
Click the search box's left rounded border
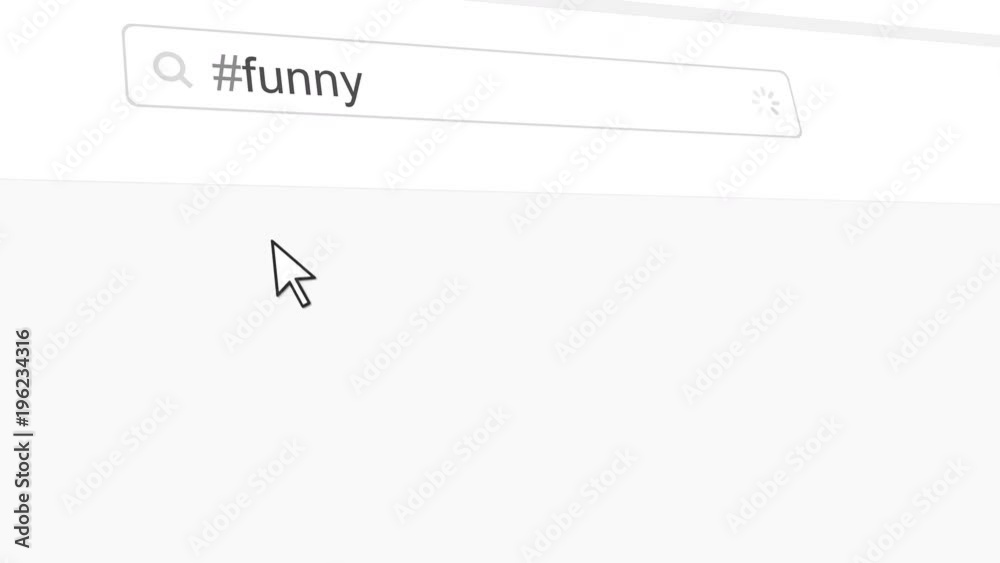tap(128, 66)
